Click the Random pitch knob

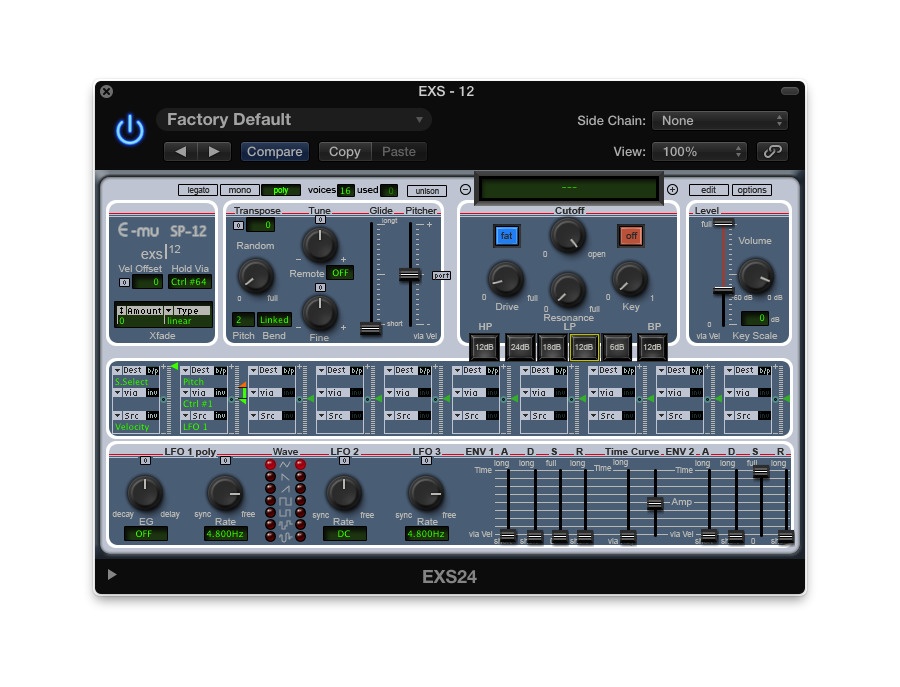click(x=255, y=275)
